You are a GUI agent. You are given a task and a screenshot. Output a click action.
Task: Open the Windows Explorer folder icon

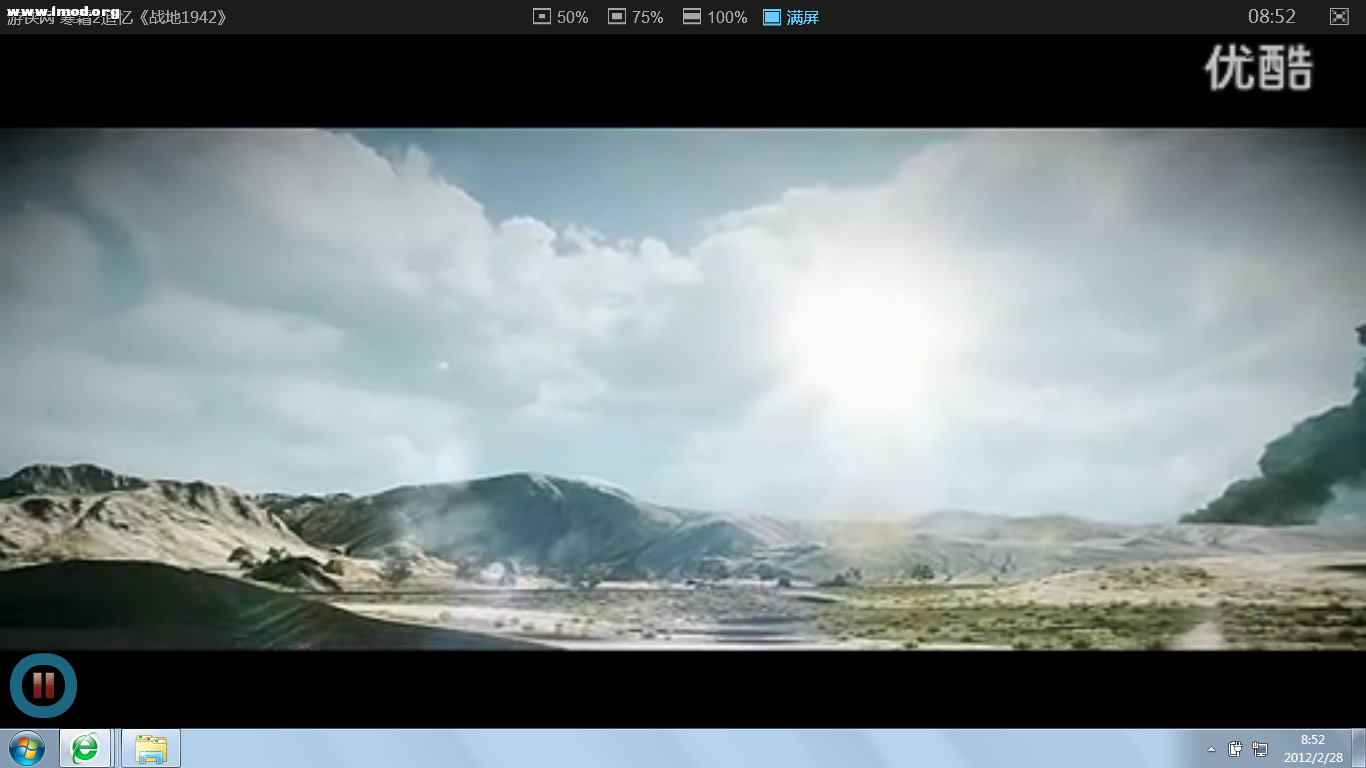pyautogui.click(x=151, y=748)
